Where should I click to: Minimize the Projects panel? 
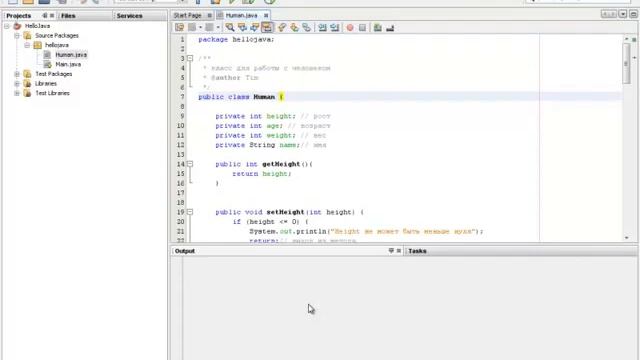44,16
